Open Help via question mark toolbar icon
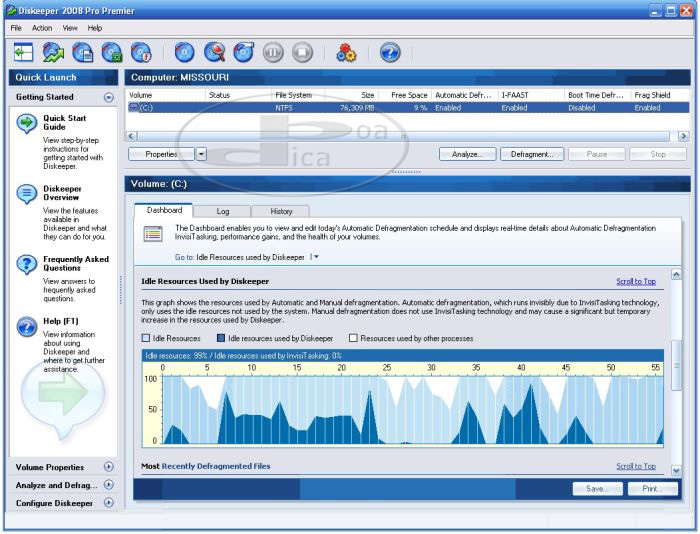 tap(390, 52)
